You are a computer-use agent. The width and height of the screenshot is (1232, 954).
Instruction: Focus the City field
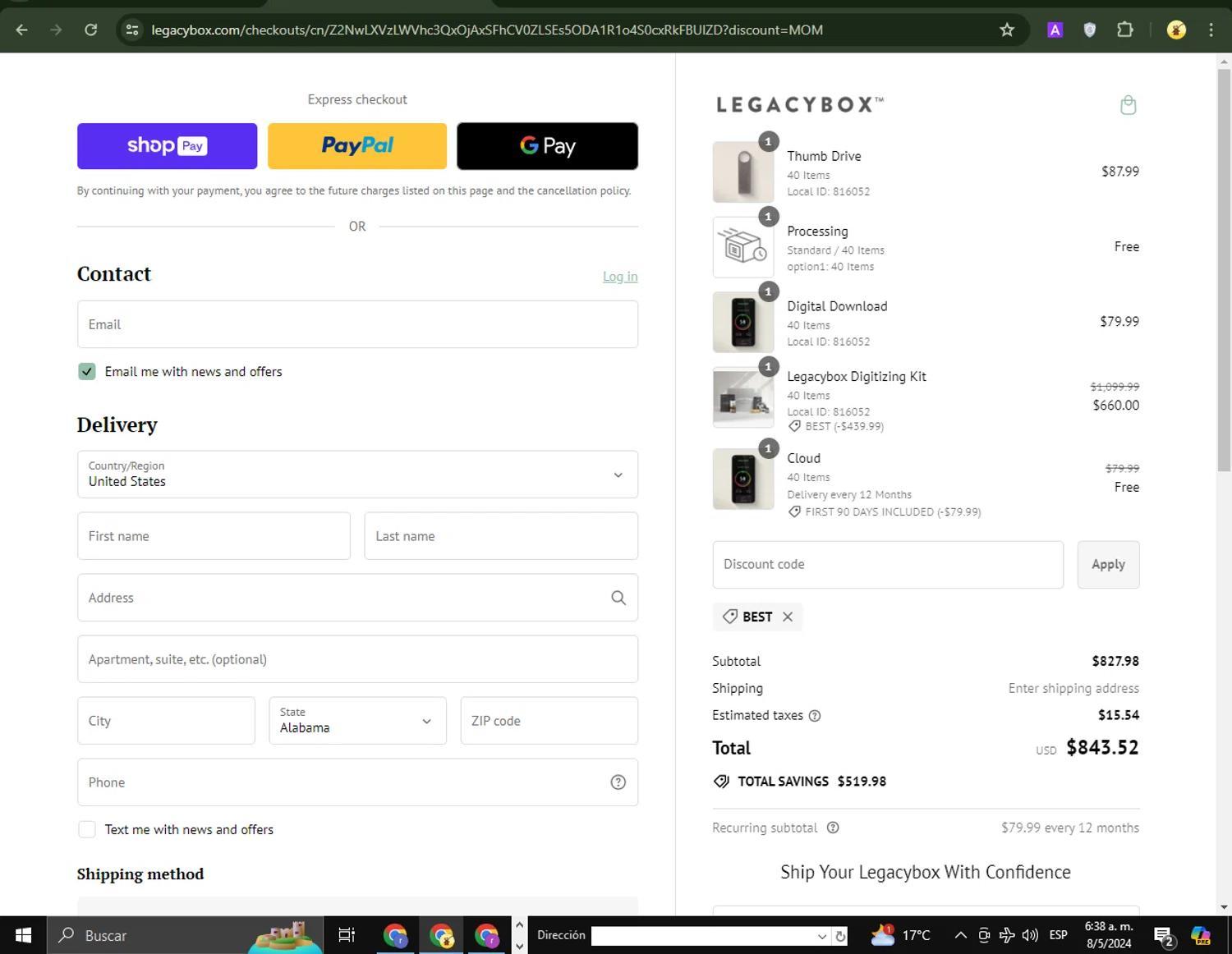(x=166, y=721)
